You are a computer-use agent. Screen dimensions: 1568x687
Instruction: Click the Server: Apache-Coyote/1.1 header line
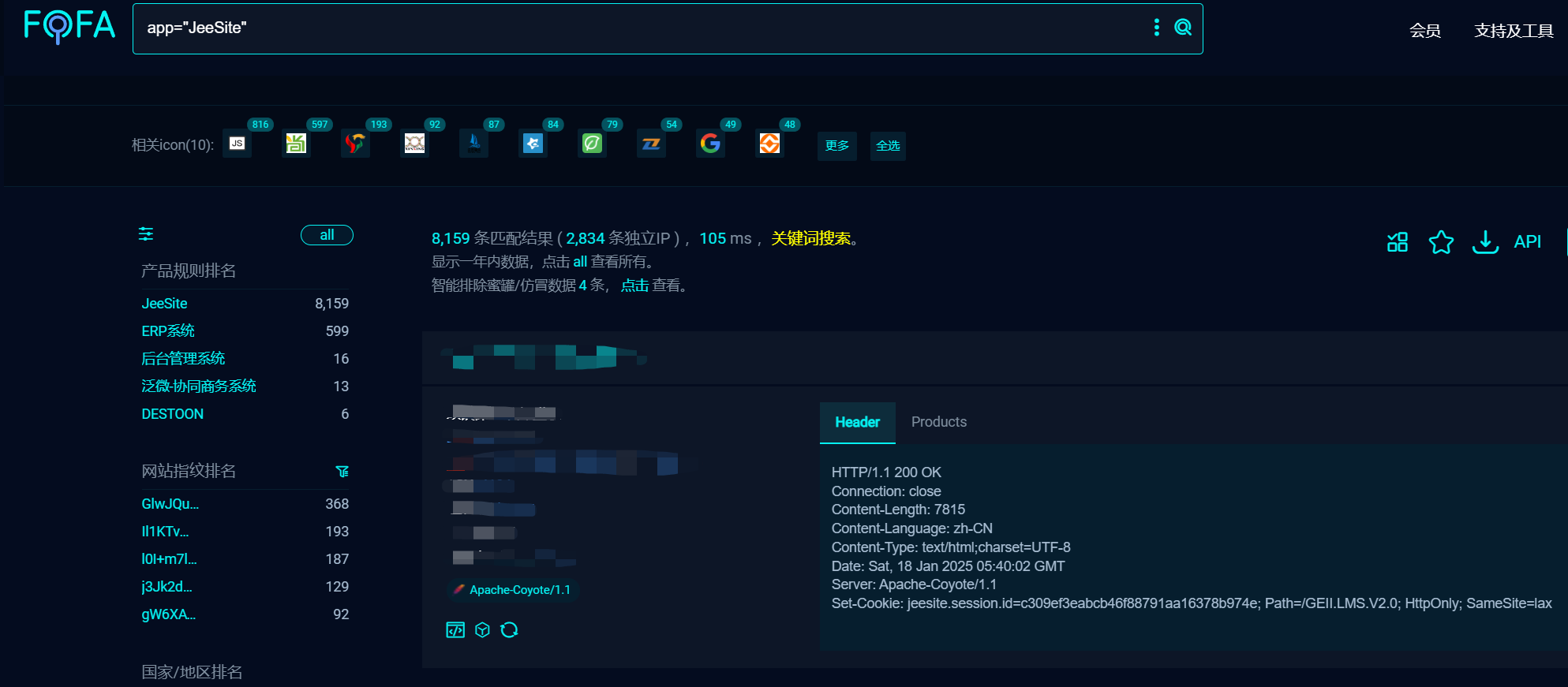(x=914, y=584)
